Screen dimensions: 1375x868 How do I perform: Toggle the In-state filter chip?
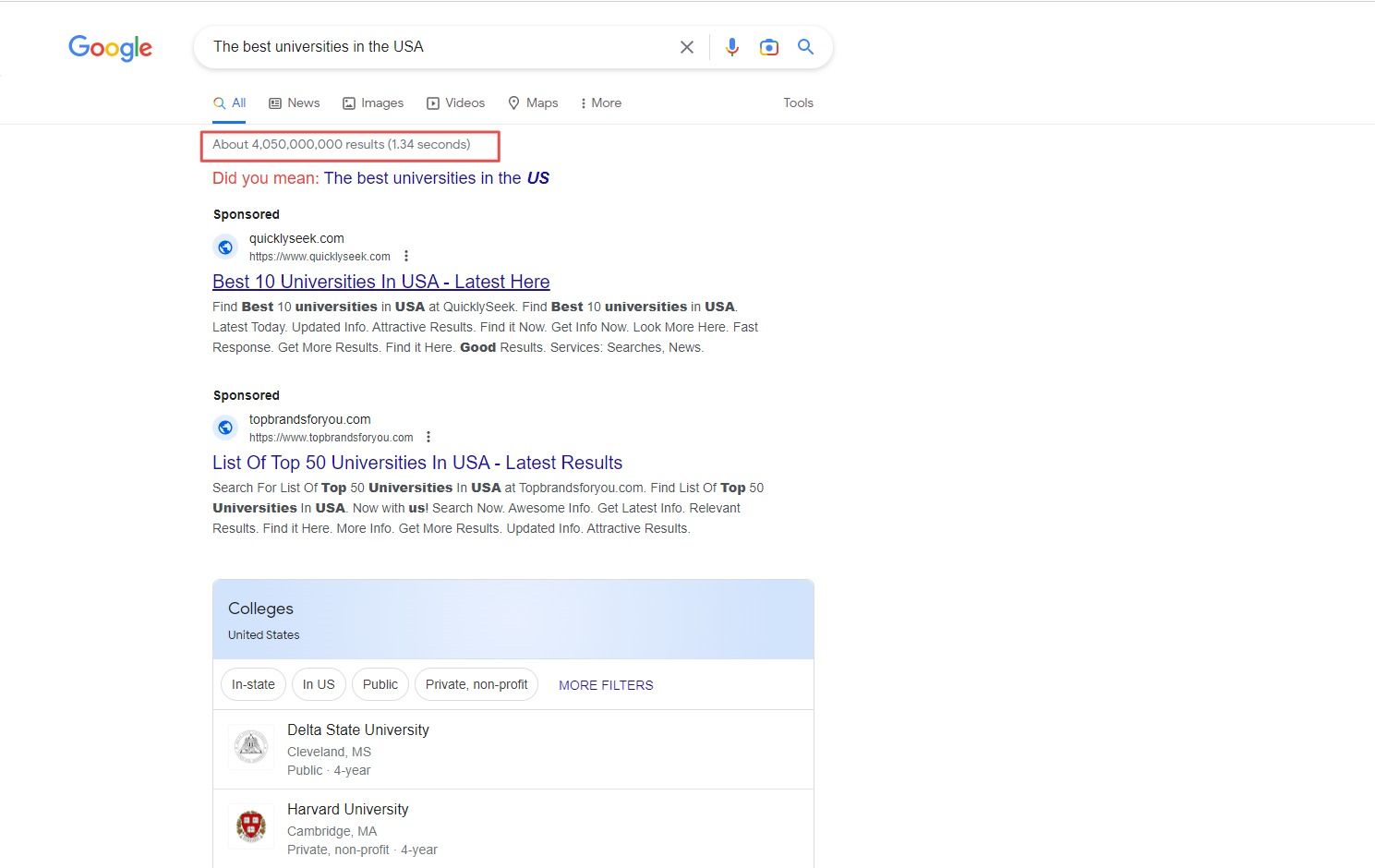253,684
